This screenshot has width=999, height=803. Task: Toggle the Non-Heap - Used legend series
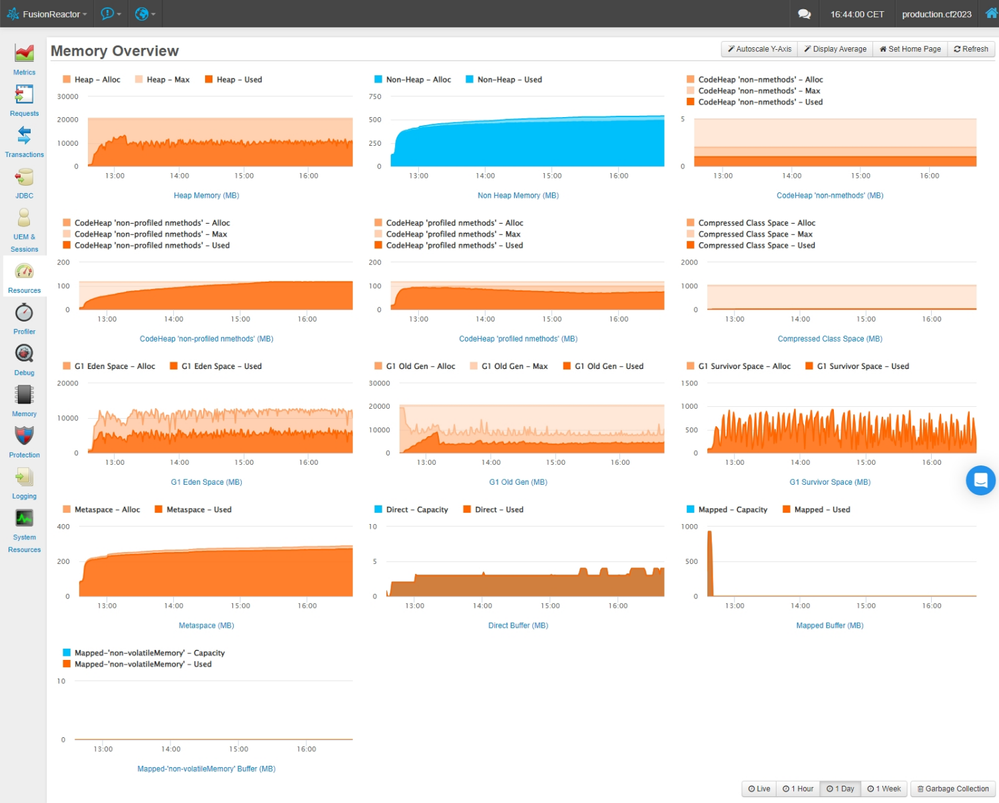(x=503, y=80)
